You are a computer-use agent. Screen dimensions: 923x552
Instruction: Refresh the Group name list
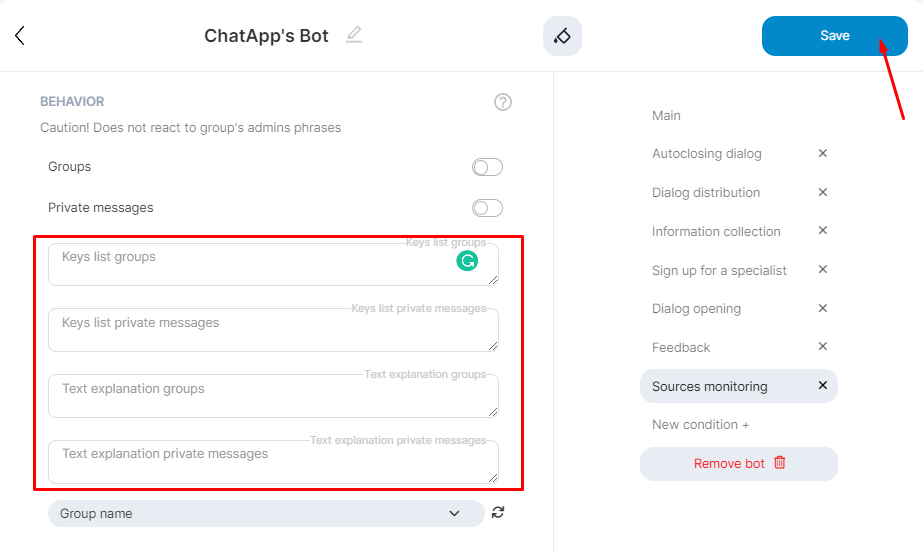[498, 513]
